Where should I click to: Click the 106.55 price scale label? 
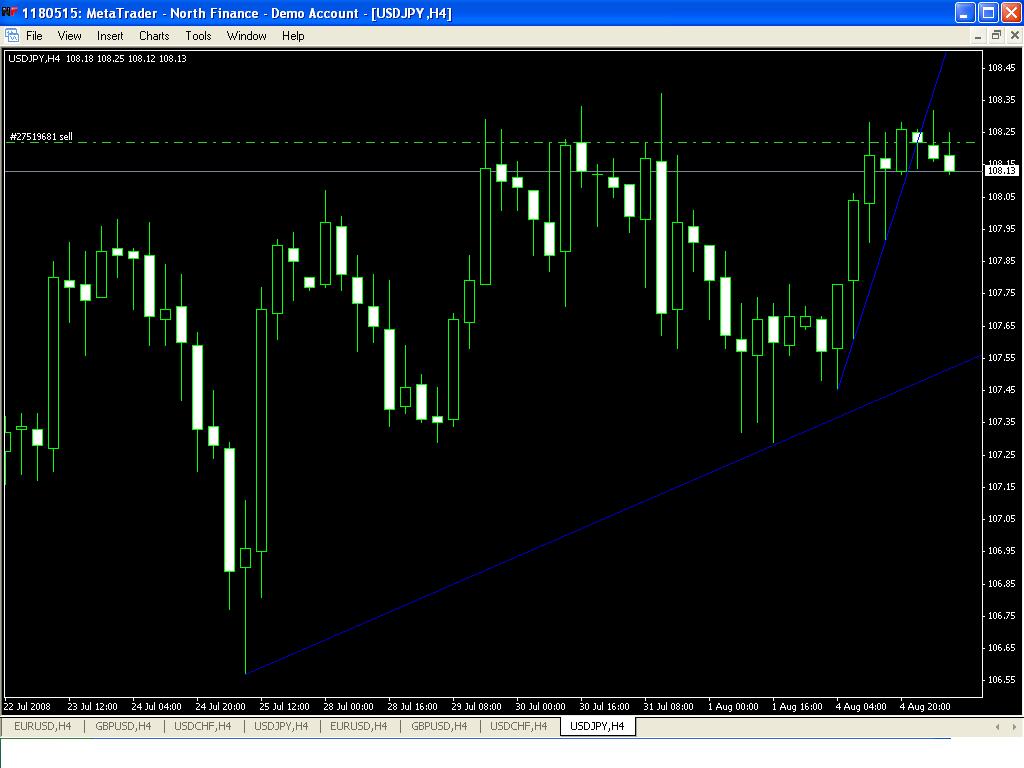tap(1001, 680)
